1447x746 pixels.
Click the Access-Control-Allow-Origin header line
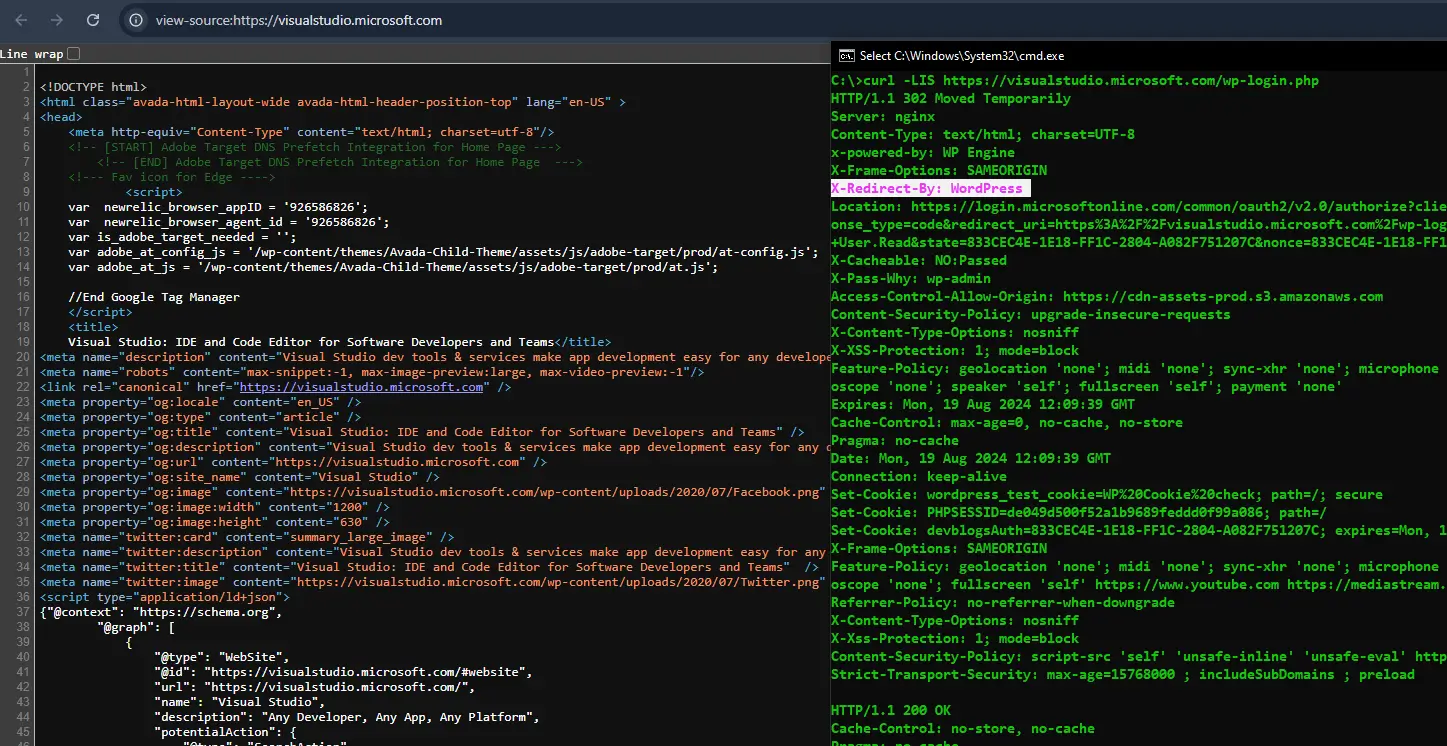coord(1107,296)
